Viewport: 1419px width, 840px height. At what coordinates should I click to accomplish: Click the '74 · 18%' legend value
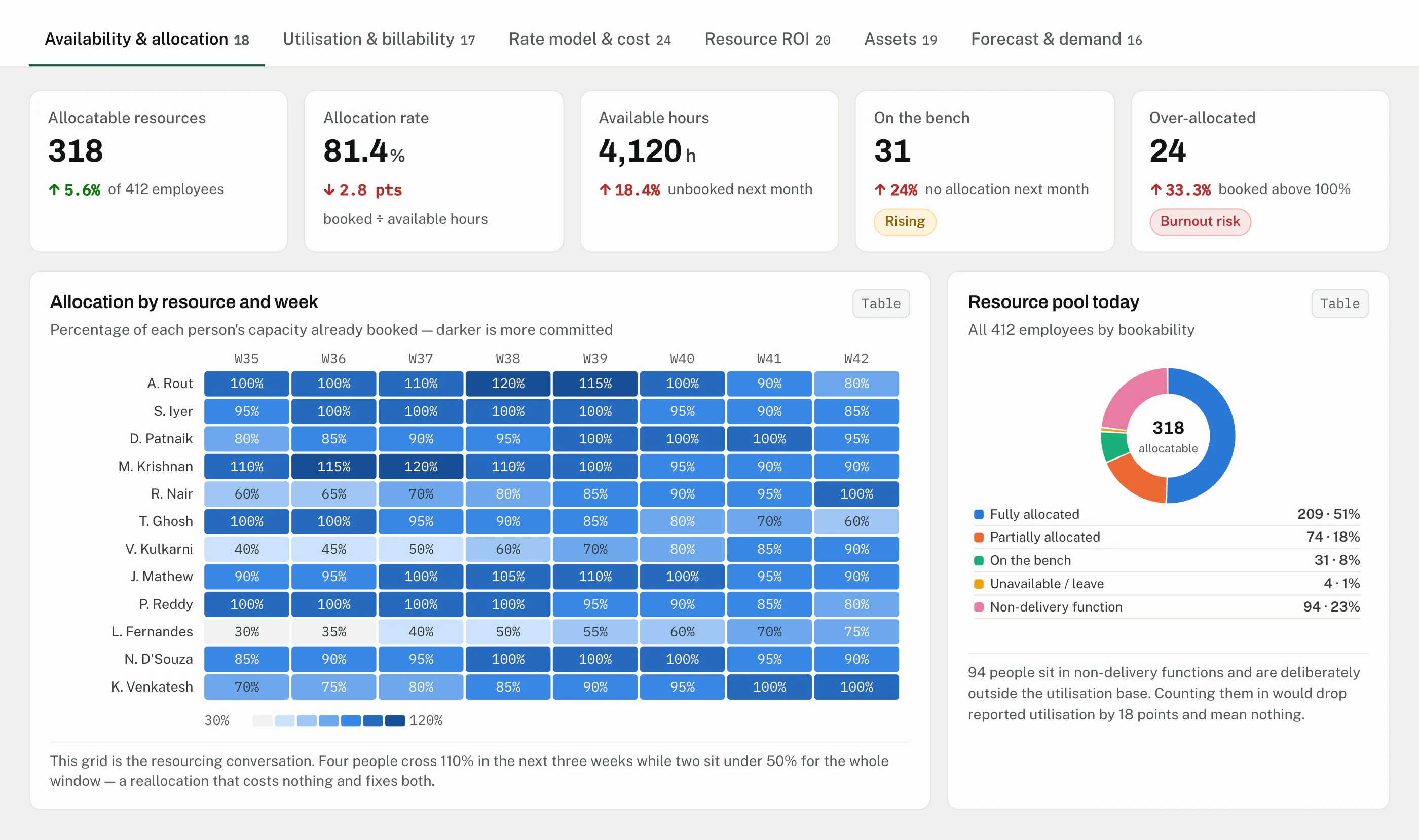coord(1332,537)
